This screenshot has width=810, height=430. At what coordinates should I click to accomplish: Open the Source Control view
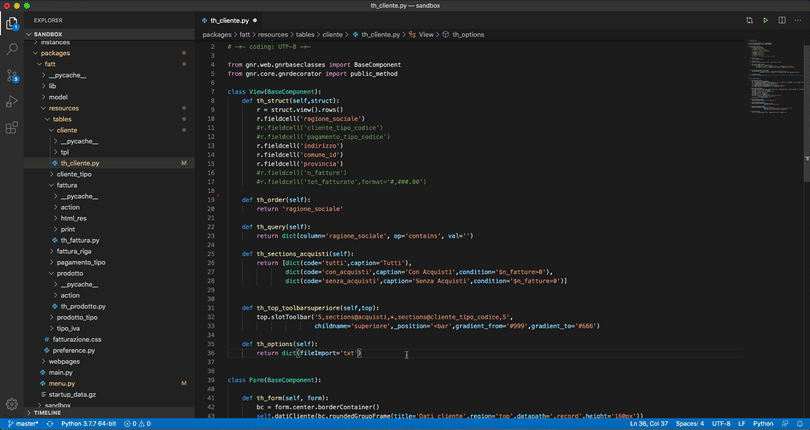(12, 75)
